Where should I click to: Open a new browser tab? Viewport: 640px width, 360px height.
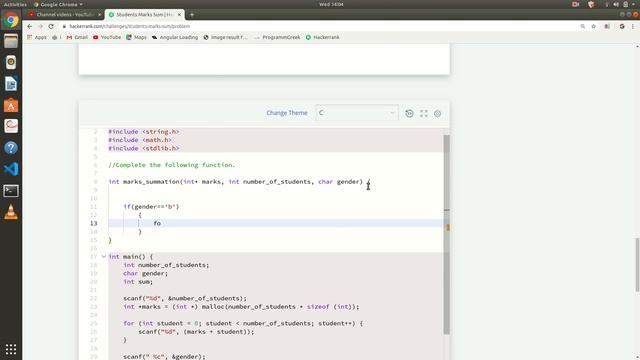click(192, 15)
